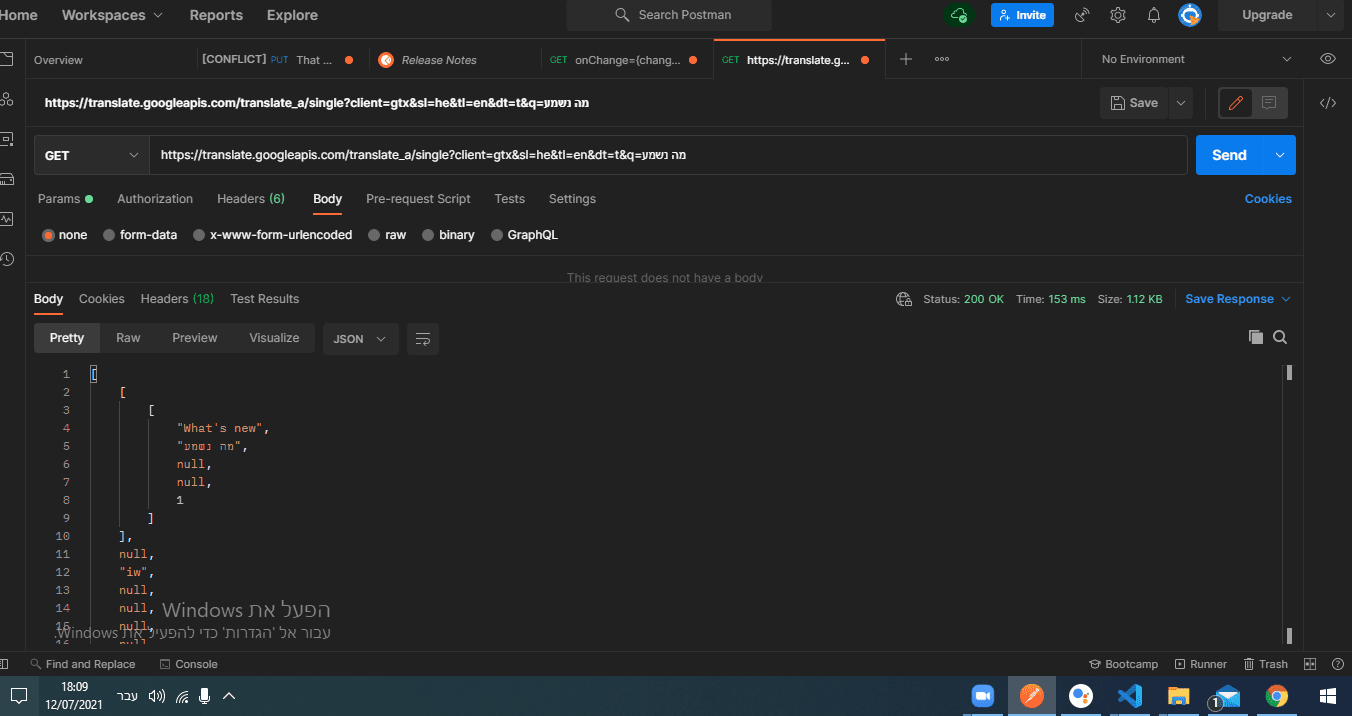Open the Runner

[x=1201, y=664]
